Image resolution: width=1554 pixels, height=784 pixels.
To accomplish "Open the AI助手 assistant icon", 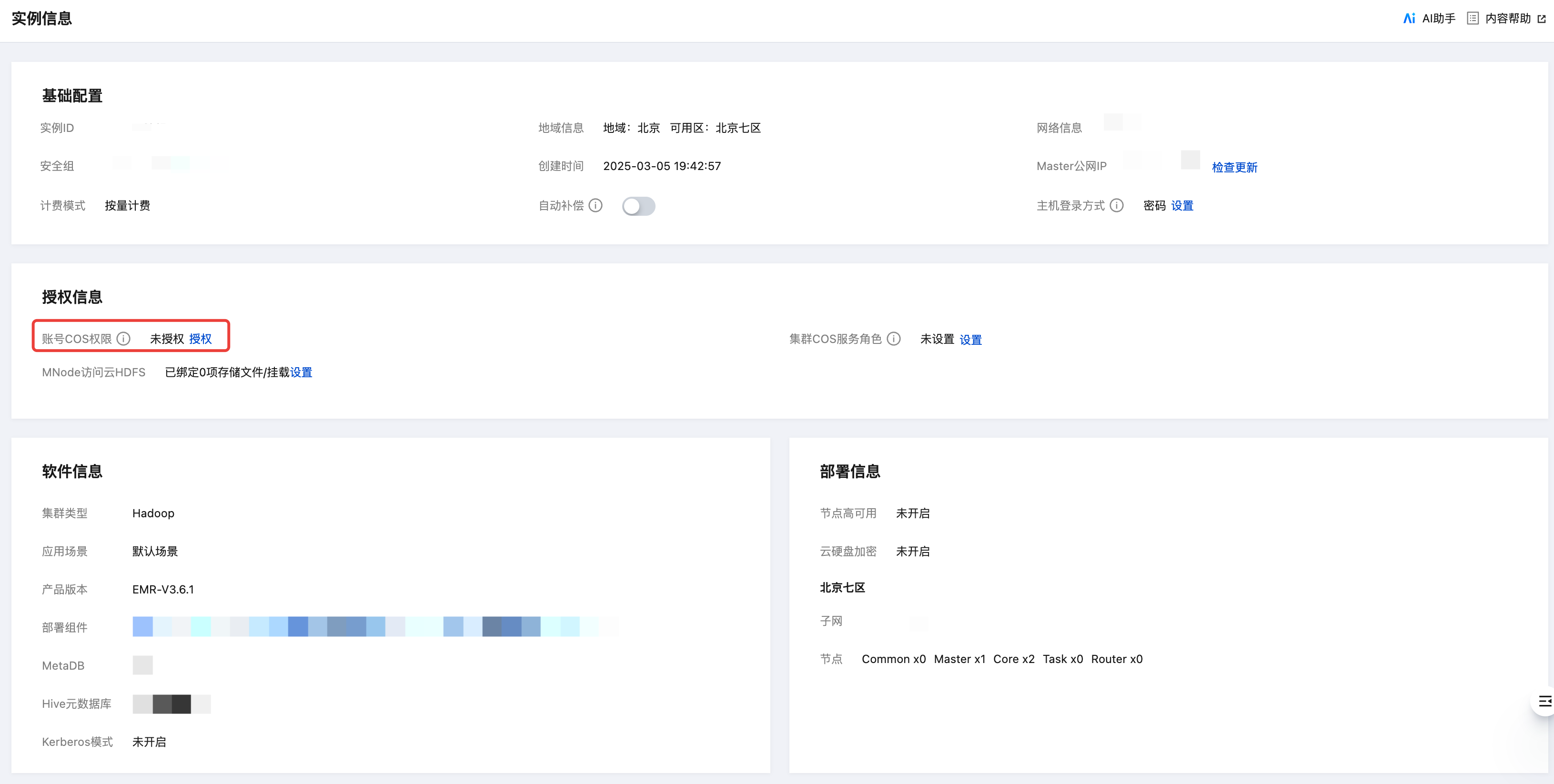I will tap(1409, 18).
